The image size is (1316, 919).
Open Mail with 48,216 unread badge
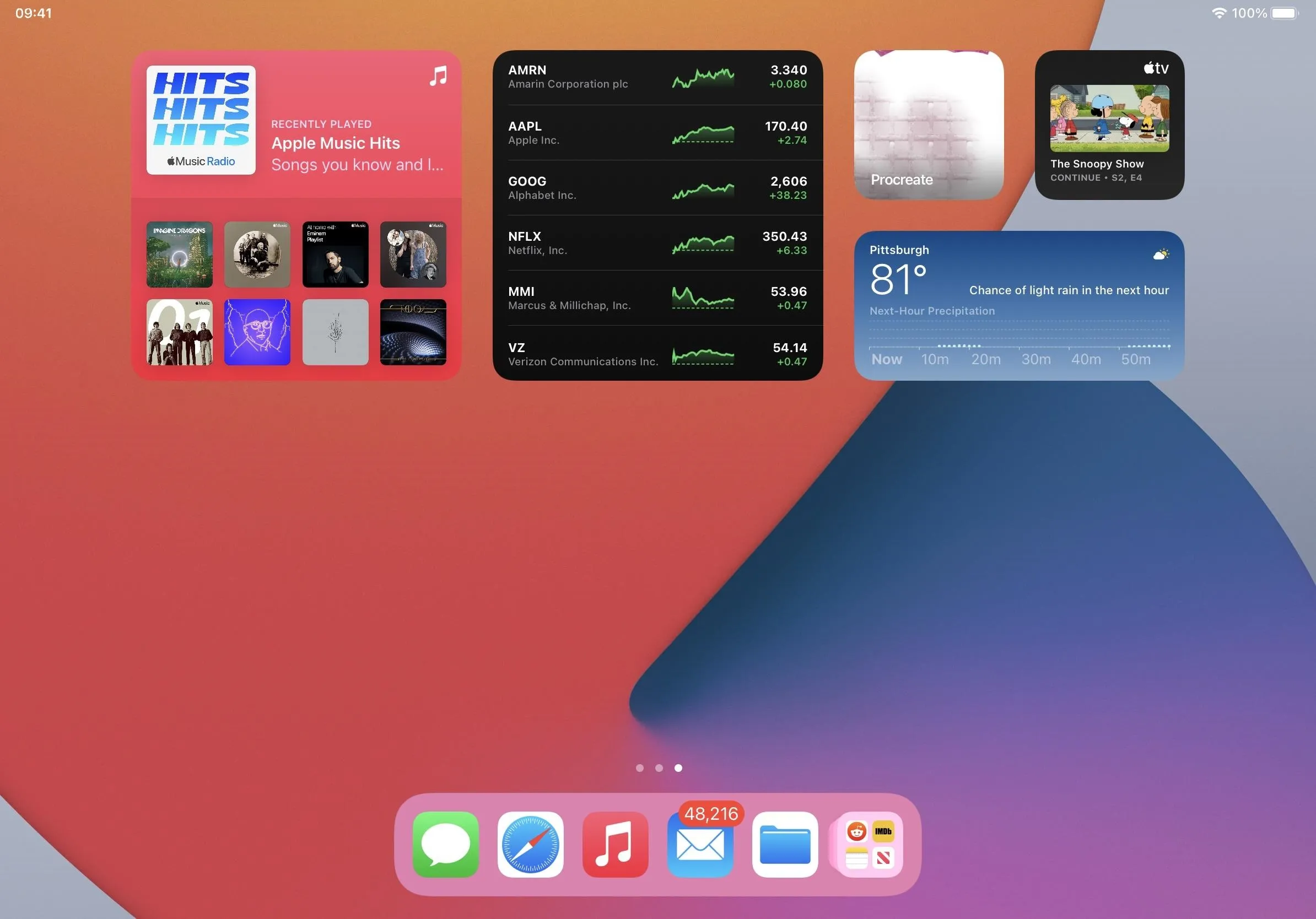(x=700, y=844)
